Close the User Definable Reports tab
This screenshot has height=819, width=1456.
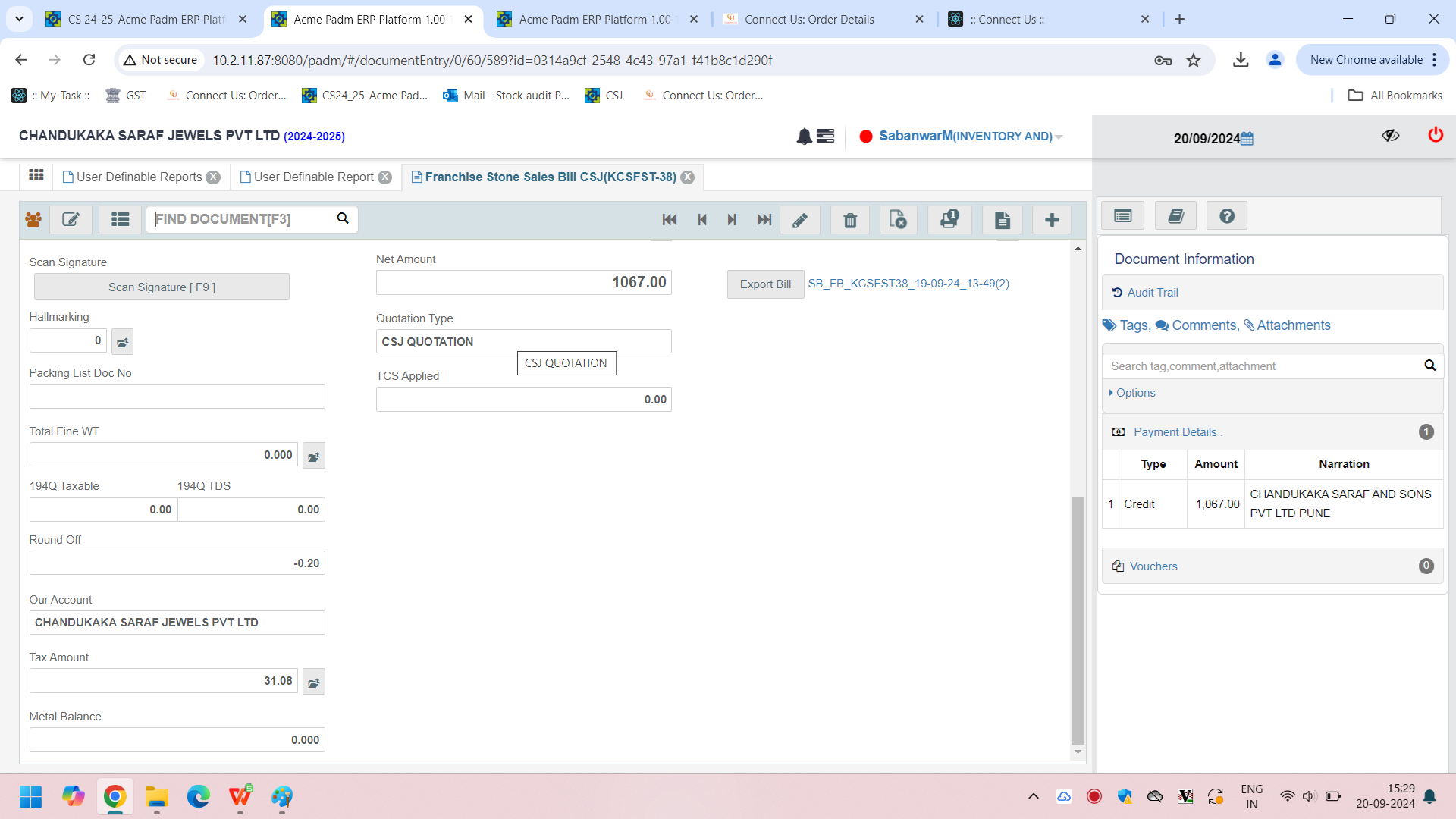coord(214,177)
